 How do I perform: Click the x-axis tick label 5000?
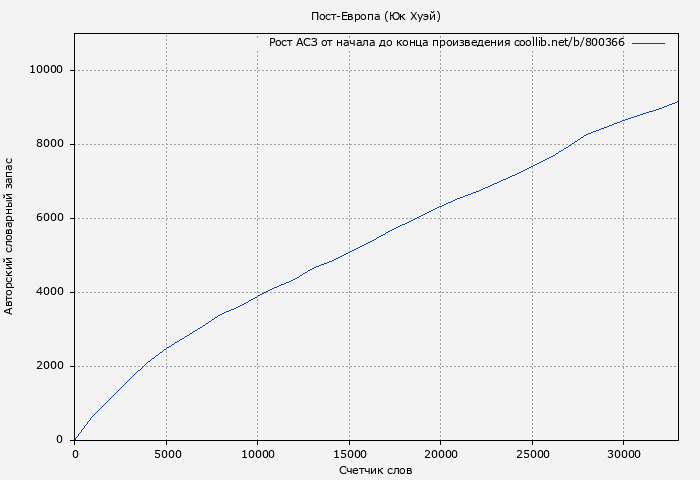coord(166,453)
